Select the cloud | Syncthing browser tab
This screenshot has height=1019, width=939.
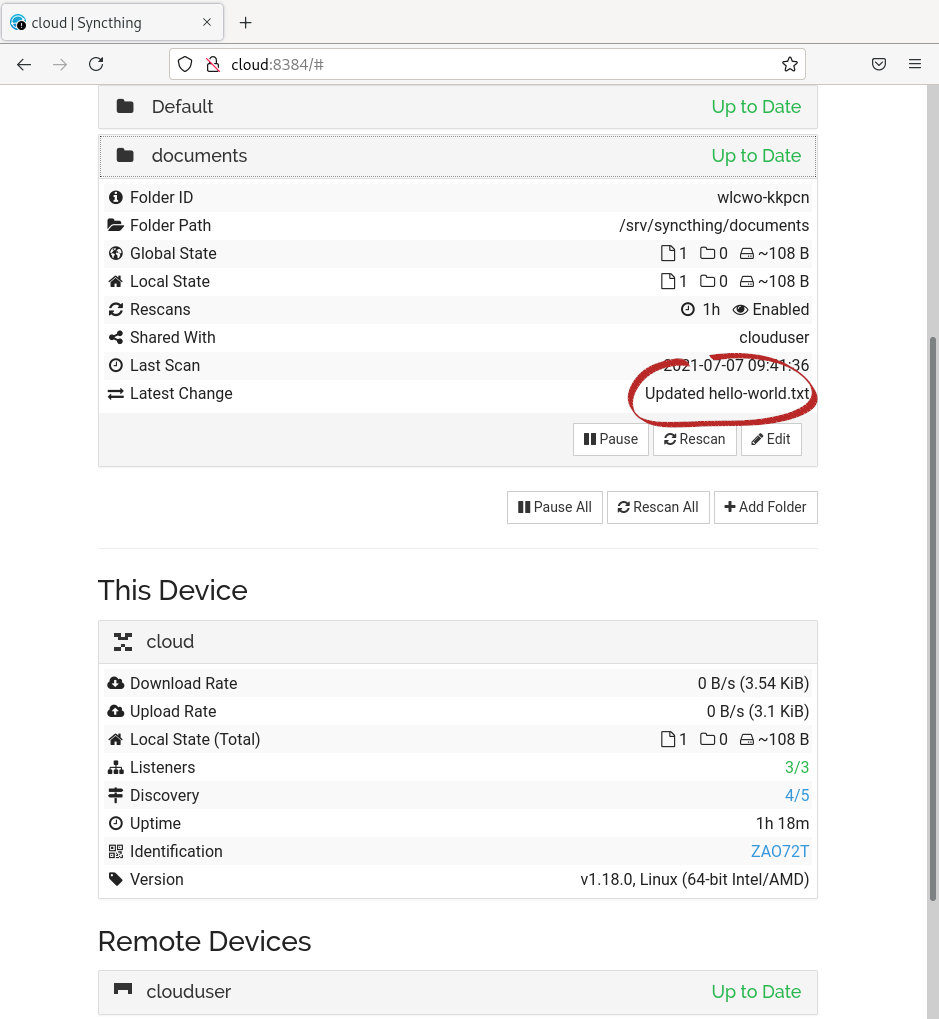tap(110, 22)
